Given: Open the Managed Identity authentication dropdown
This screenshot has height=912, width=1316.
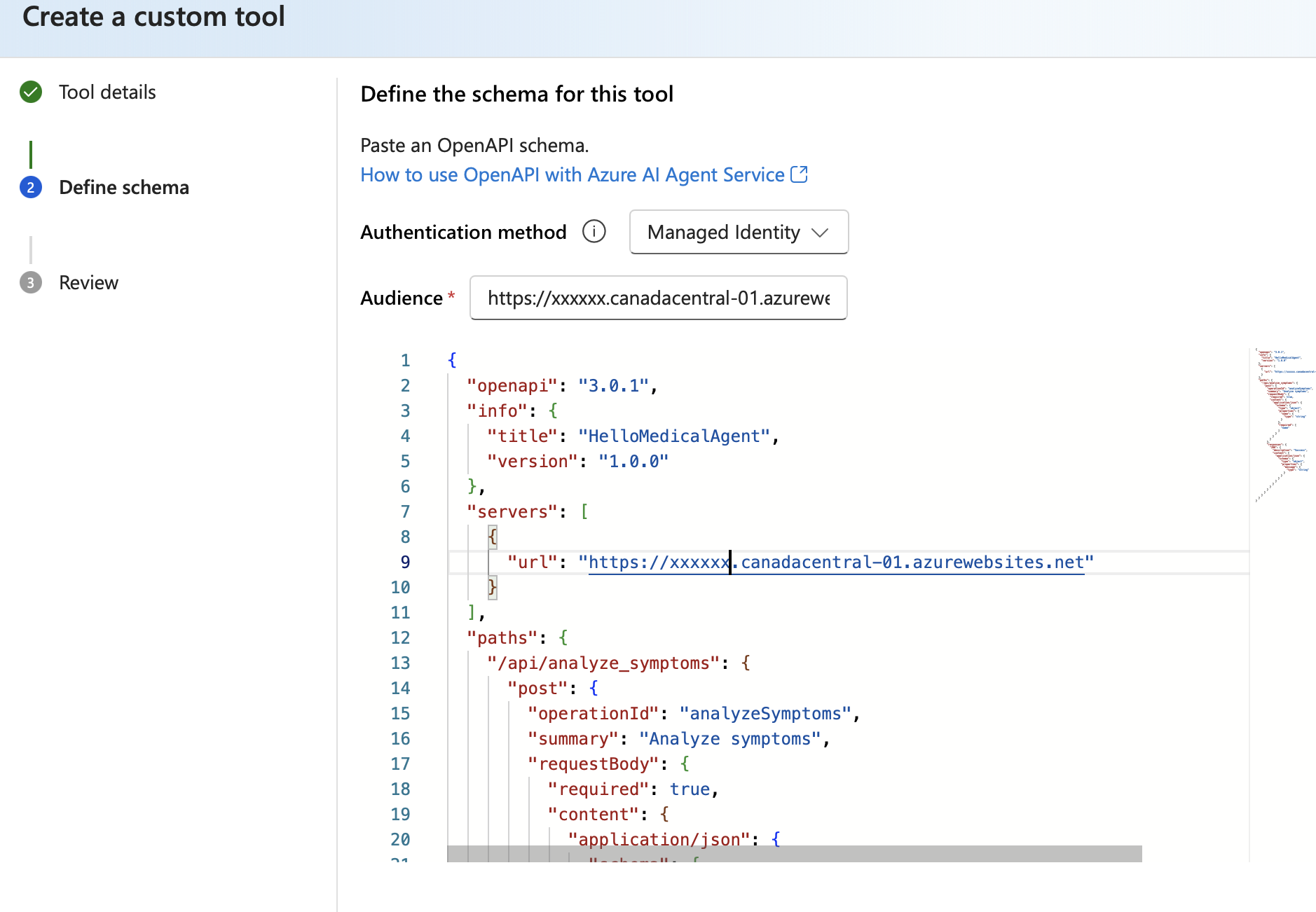Looking at the screenshot, I should [739, 232].
